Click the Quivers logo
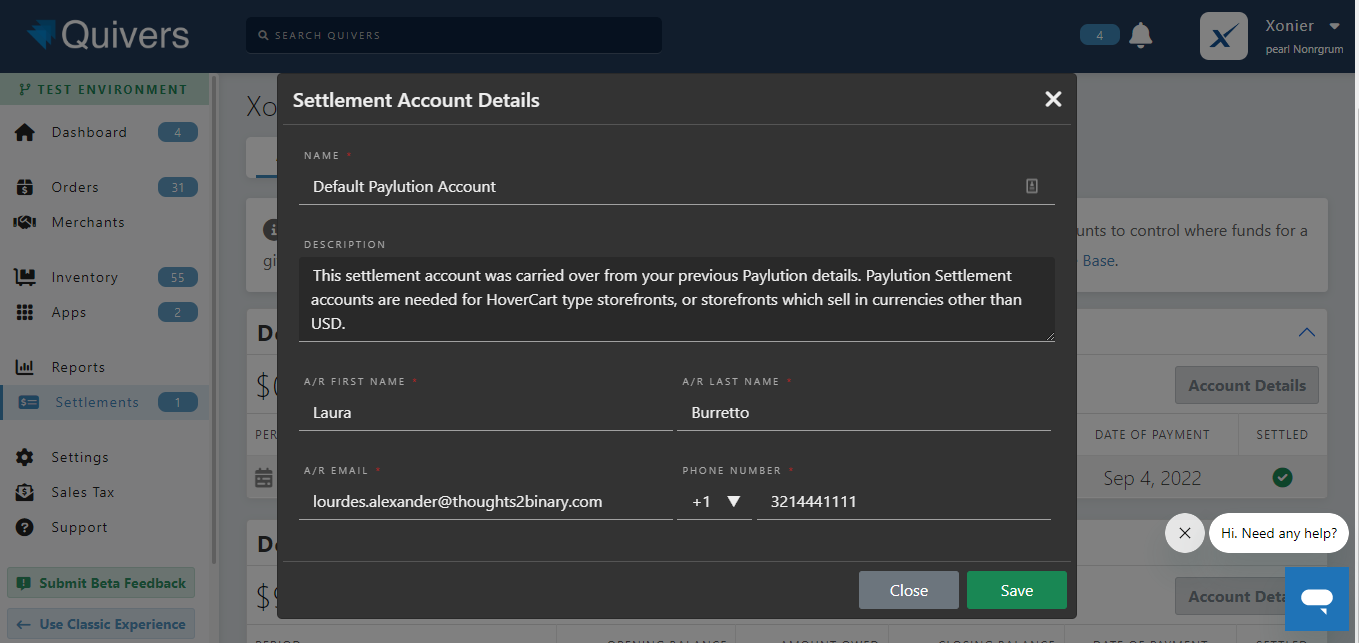Viewport: 1359px width, 643px height. point(108,35)
